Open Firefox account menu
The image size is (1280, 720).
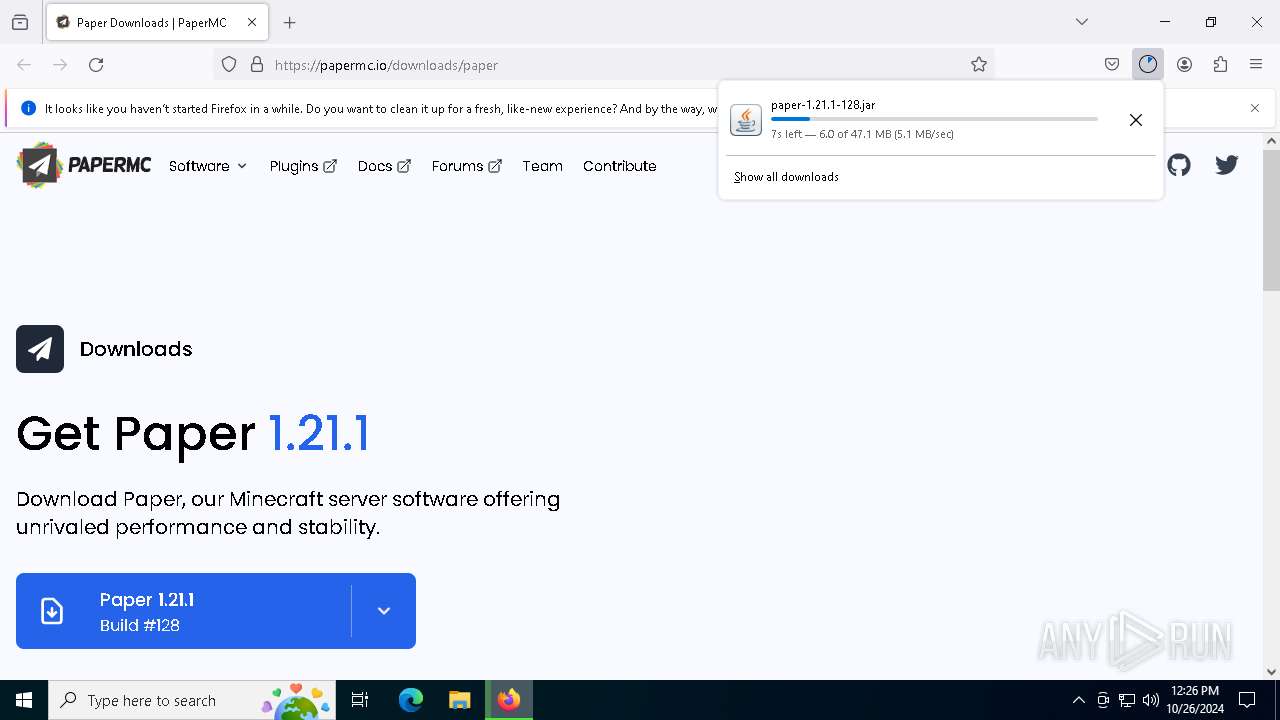(1184, 65)
